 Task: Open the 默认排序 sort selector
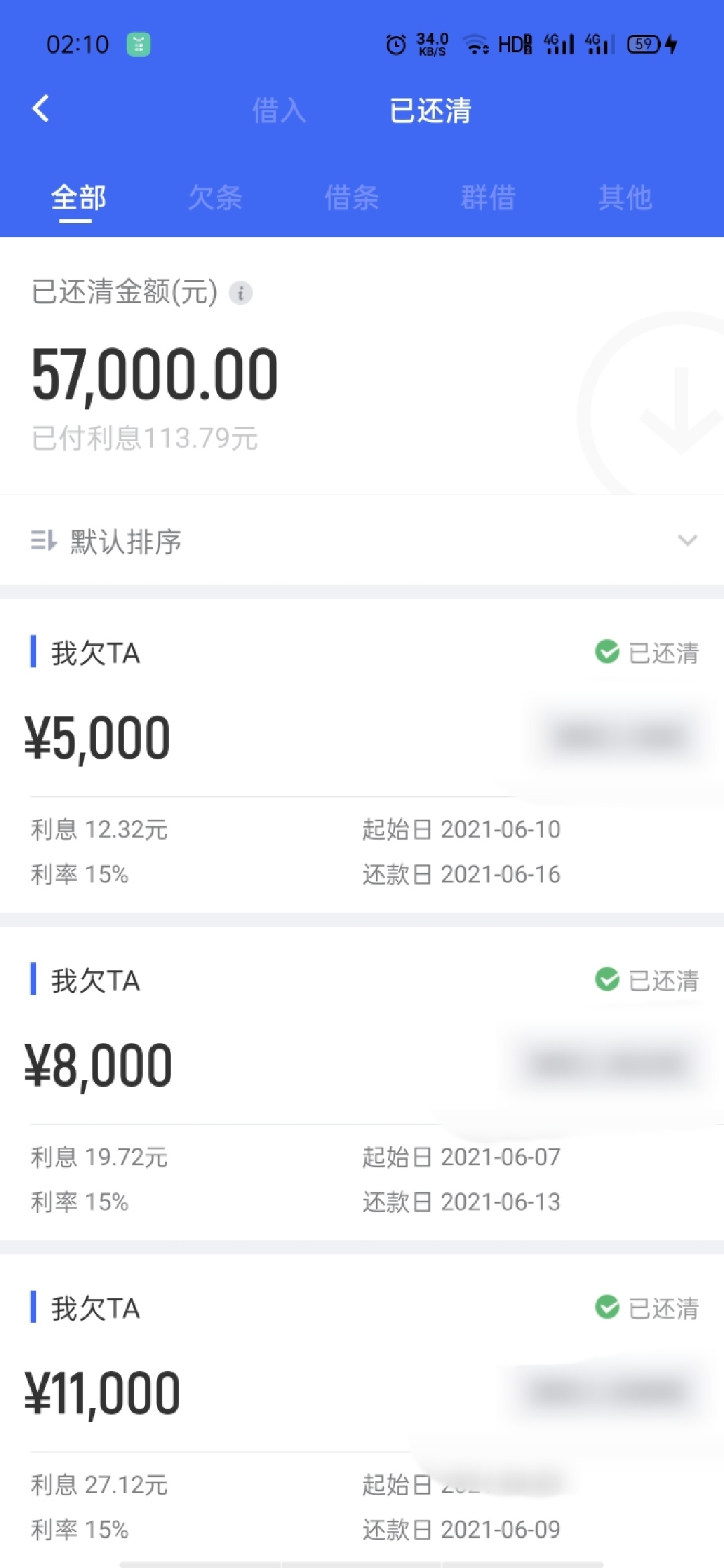(x=362, y=540)
